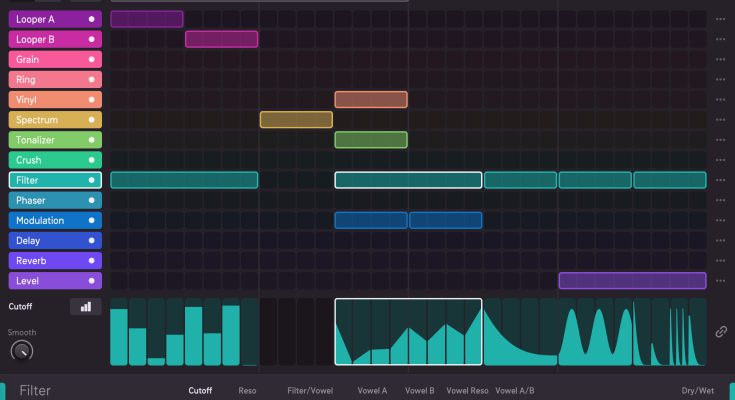Click the link chain icon beside the envelope lane
735x400 pixels.
[x=721, y=332]
